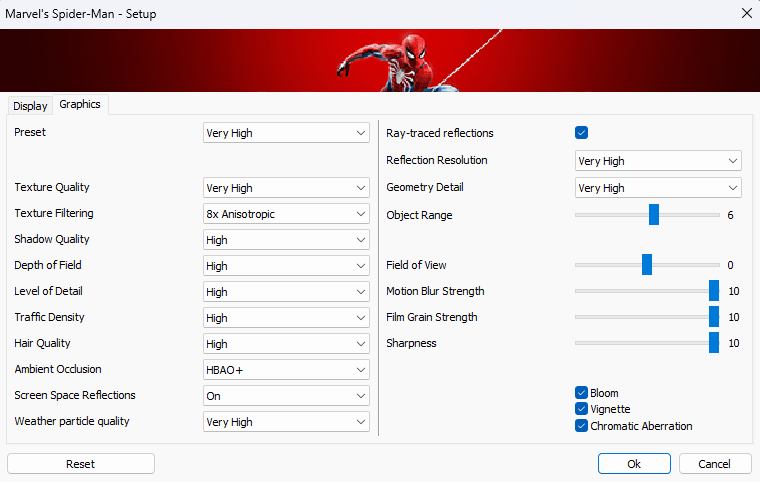Image resolution: width=760 pixels, height=482 pixels.
Task: Confirm settings with the Ok button
Action: 634,464
